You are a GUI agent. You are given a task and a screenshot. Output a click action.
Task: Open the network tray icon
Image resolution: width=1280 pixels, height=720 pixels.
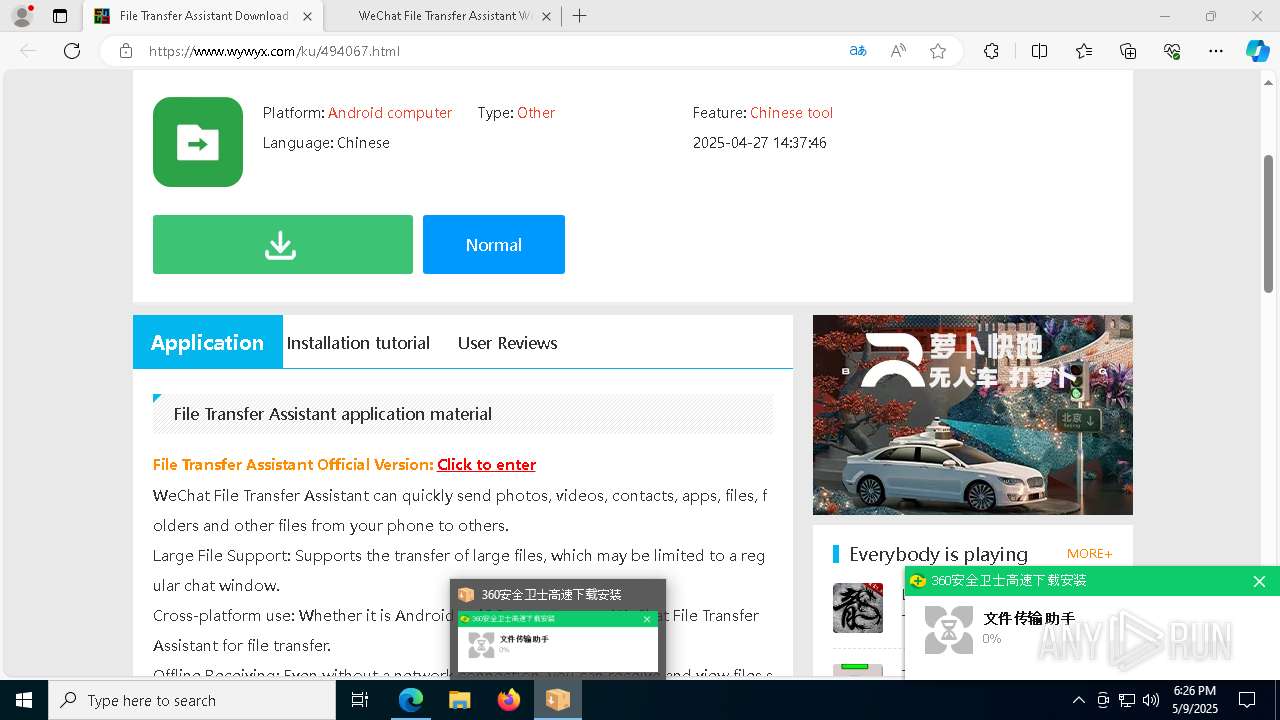point(1127,700)
